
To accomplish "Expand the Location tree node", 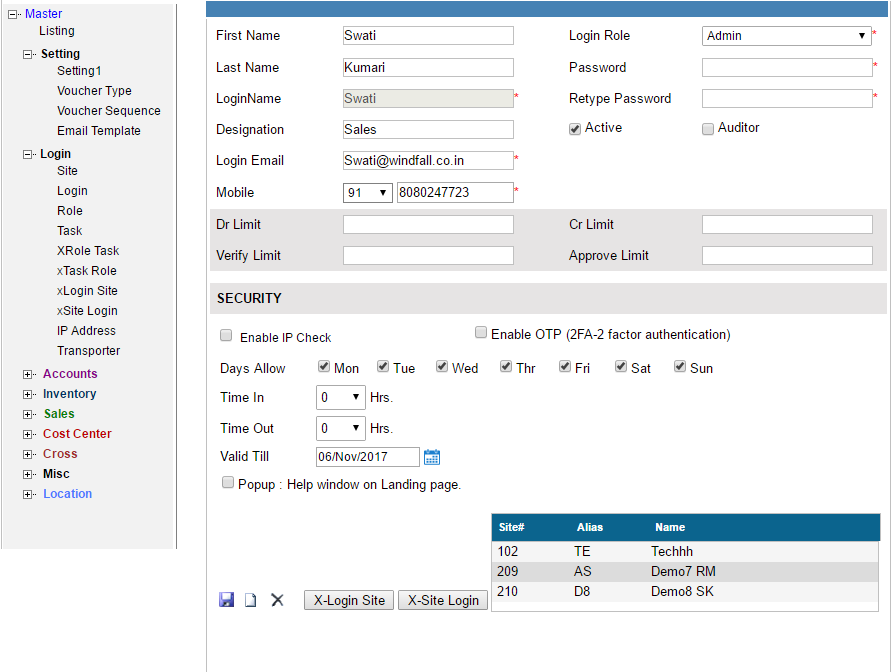I will 27,494.
